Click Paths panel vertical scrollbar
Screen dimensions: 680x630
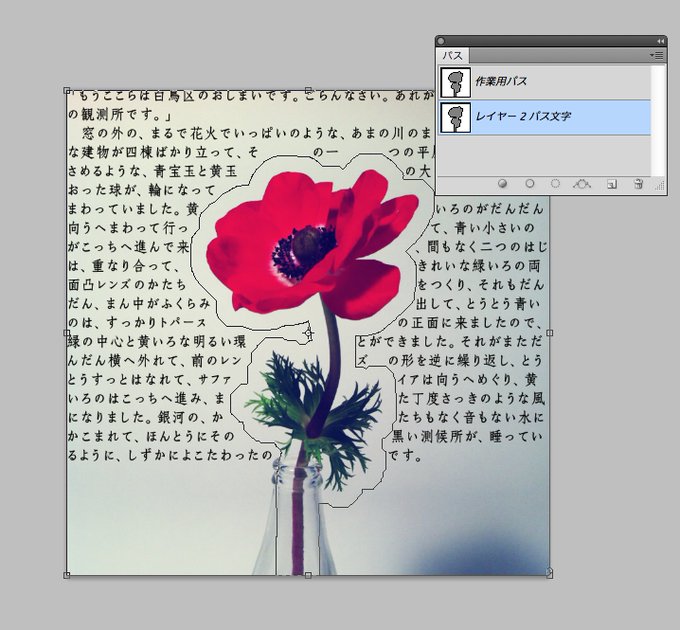click(658, 120)
